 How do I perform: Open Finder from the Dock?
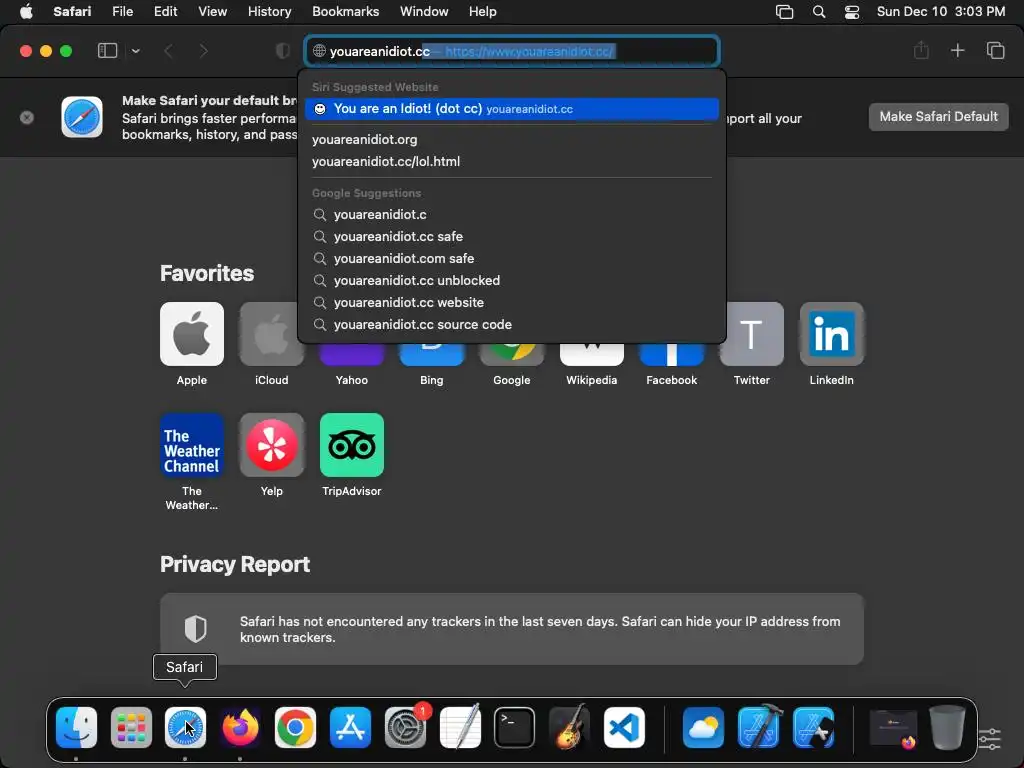[76, 727]
